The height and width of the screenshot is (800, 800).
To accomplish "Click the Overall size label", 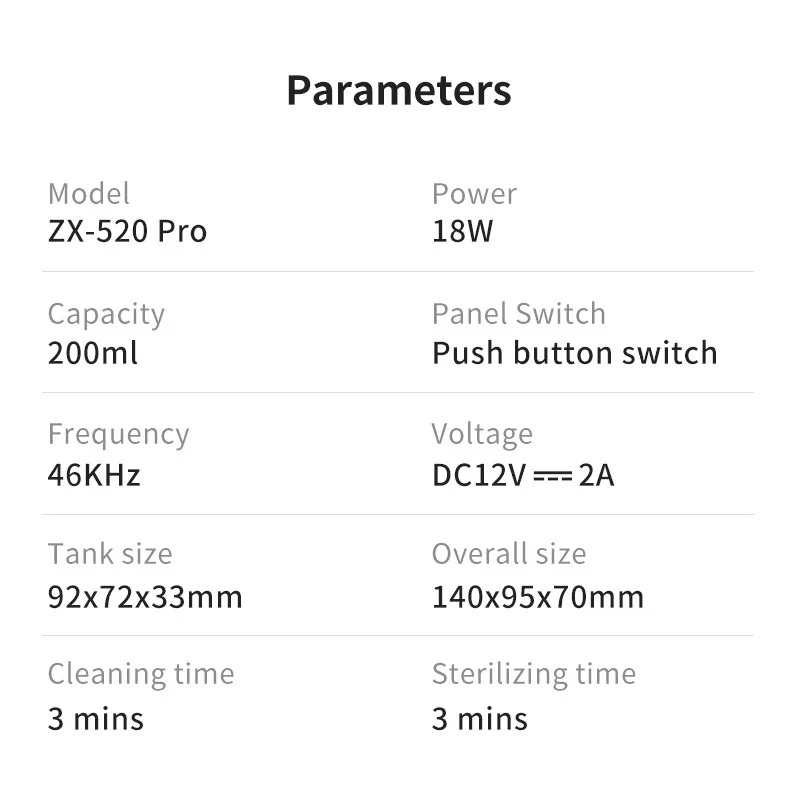I will (509, 554).
